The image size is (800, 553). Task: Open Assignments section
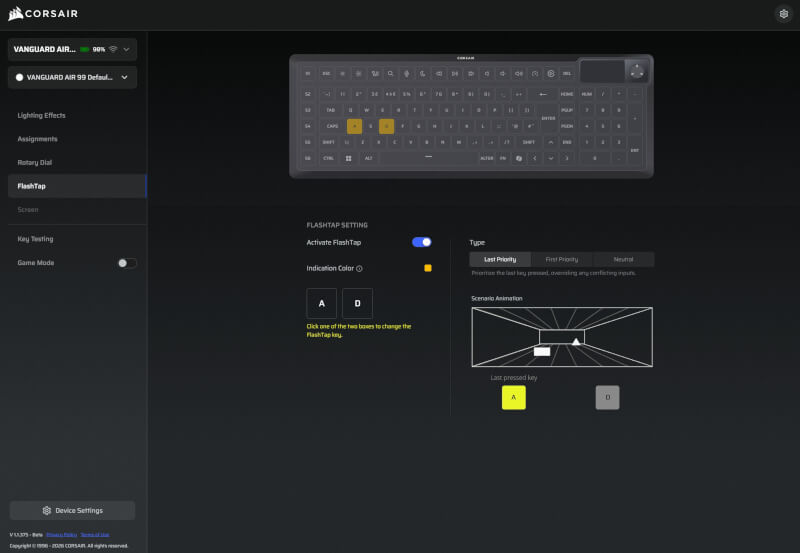[37, 139]
